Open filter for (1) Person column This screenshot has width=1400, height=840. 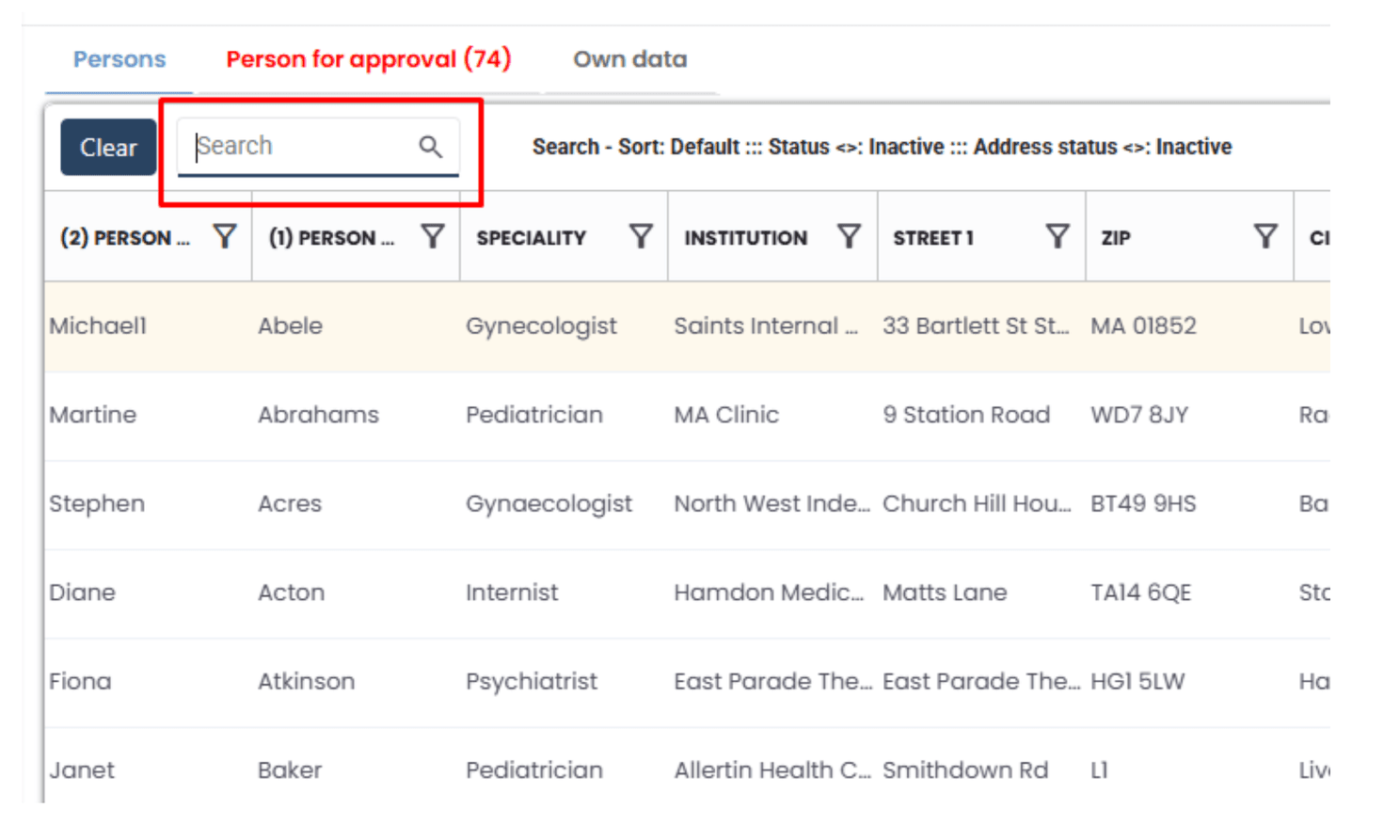432,236
